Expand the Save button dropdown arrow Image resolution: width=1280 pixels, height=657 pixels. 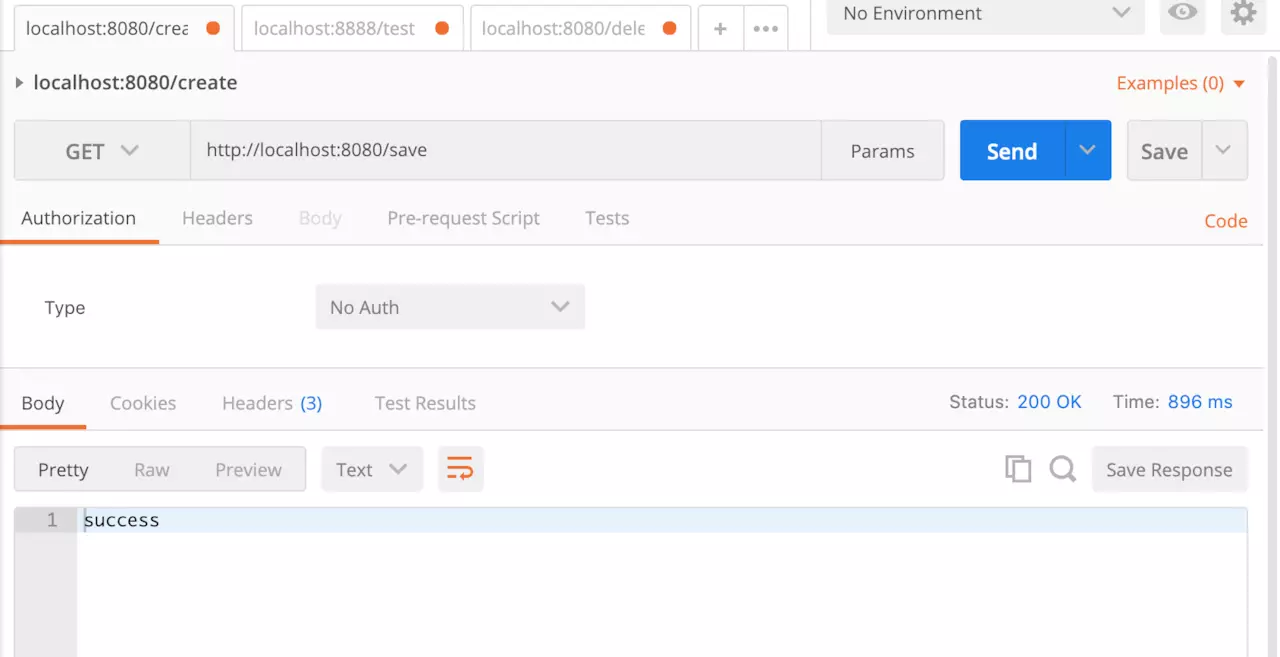pyautogui.click(x=1223, y=150)
